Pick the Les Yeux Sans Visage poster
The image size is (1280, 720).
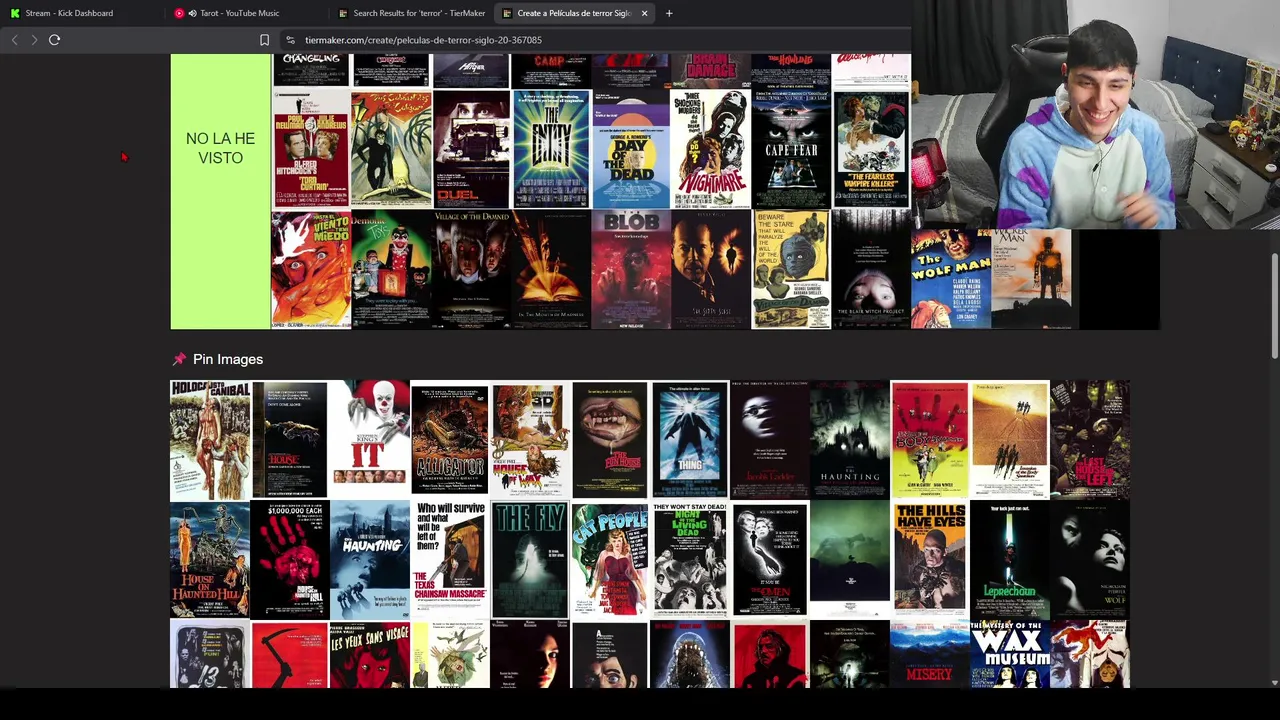[370, 655]
